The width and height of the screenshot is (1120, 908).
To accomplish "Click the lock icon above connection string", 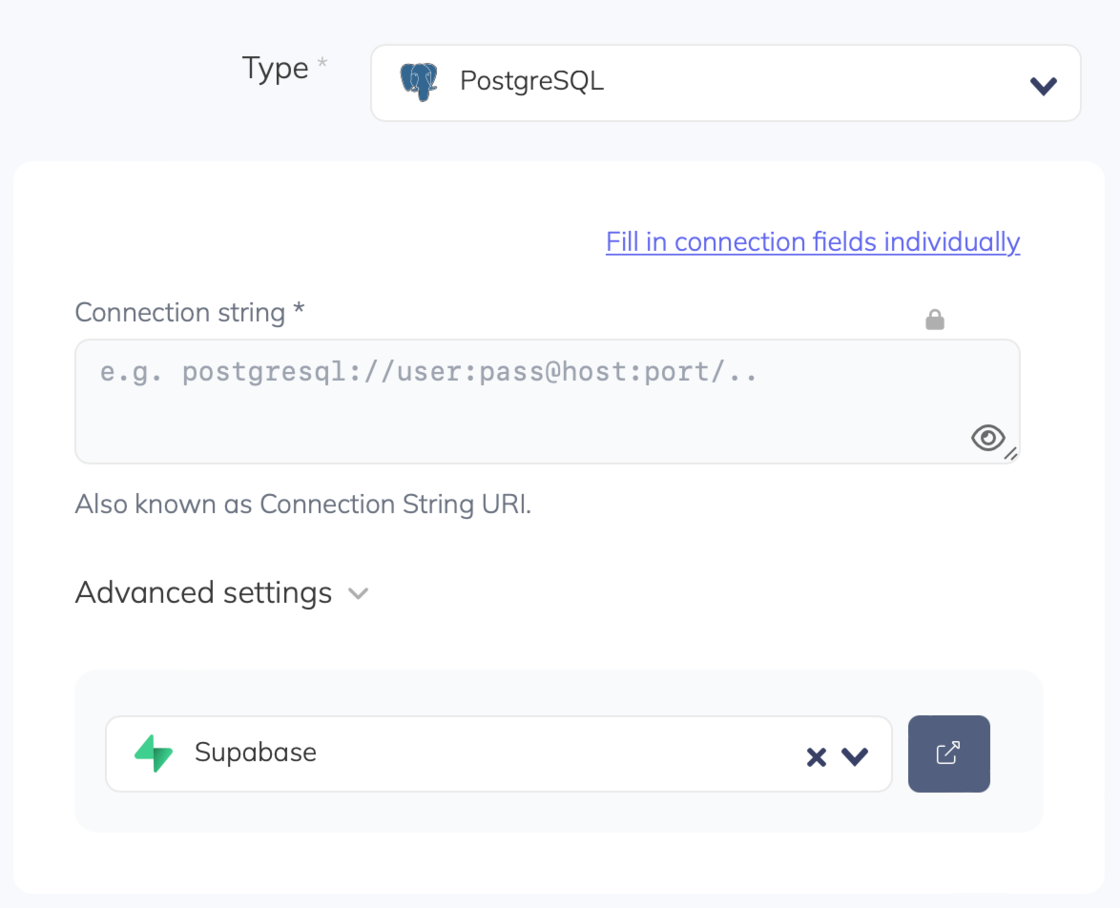I will pos(935,320).
